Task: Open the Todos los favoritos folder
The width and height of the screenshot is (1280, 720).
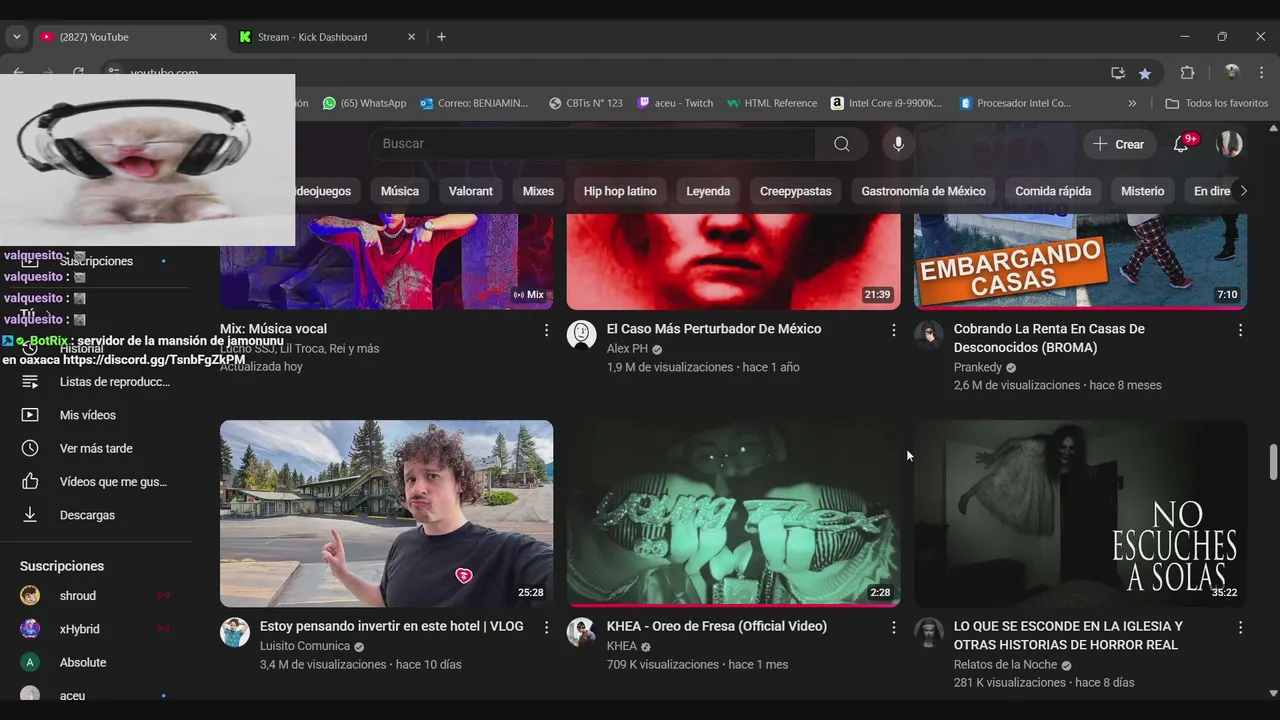Action: click(x=1217, y=103)
